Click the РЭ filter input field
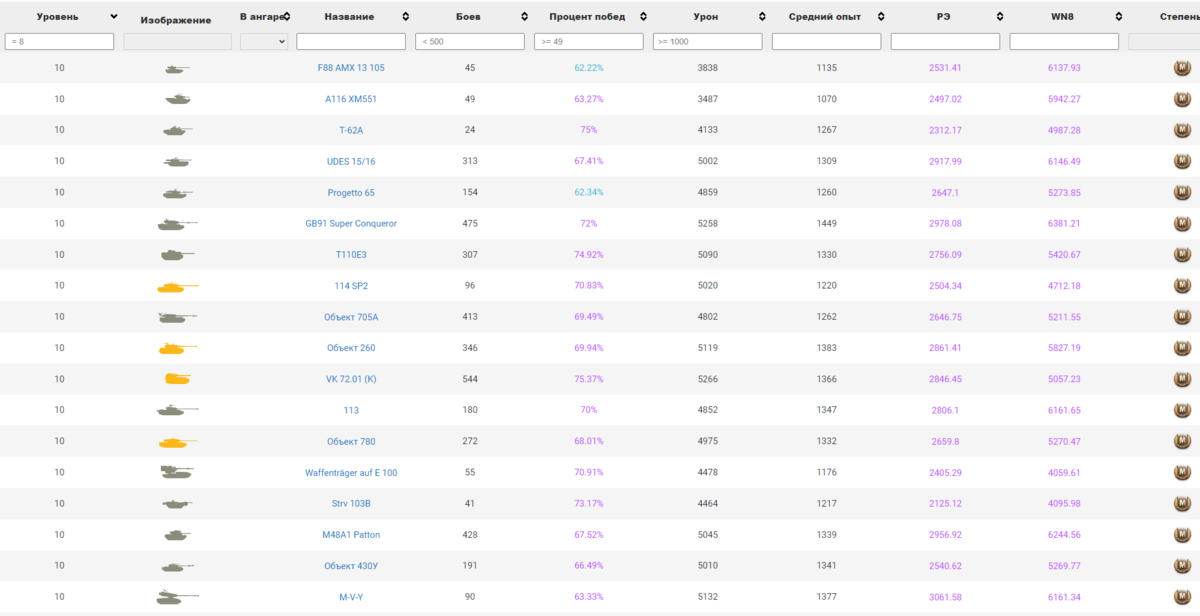1200x616 pixels. pyautogui.click(x=946, y=42)
